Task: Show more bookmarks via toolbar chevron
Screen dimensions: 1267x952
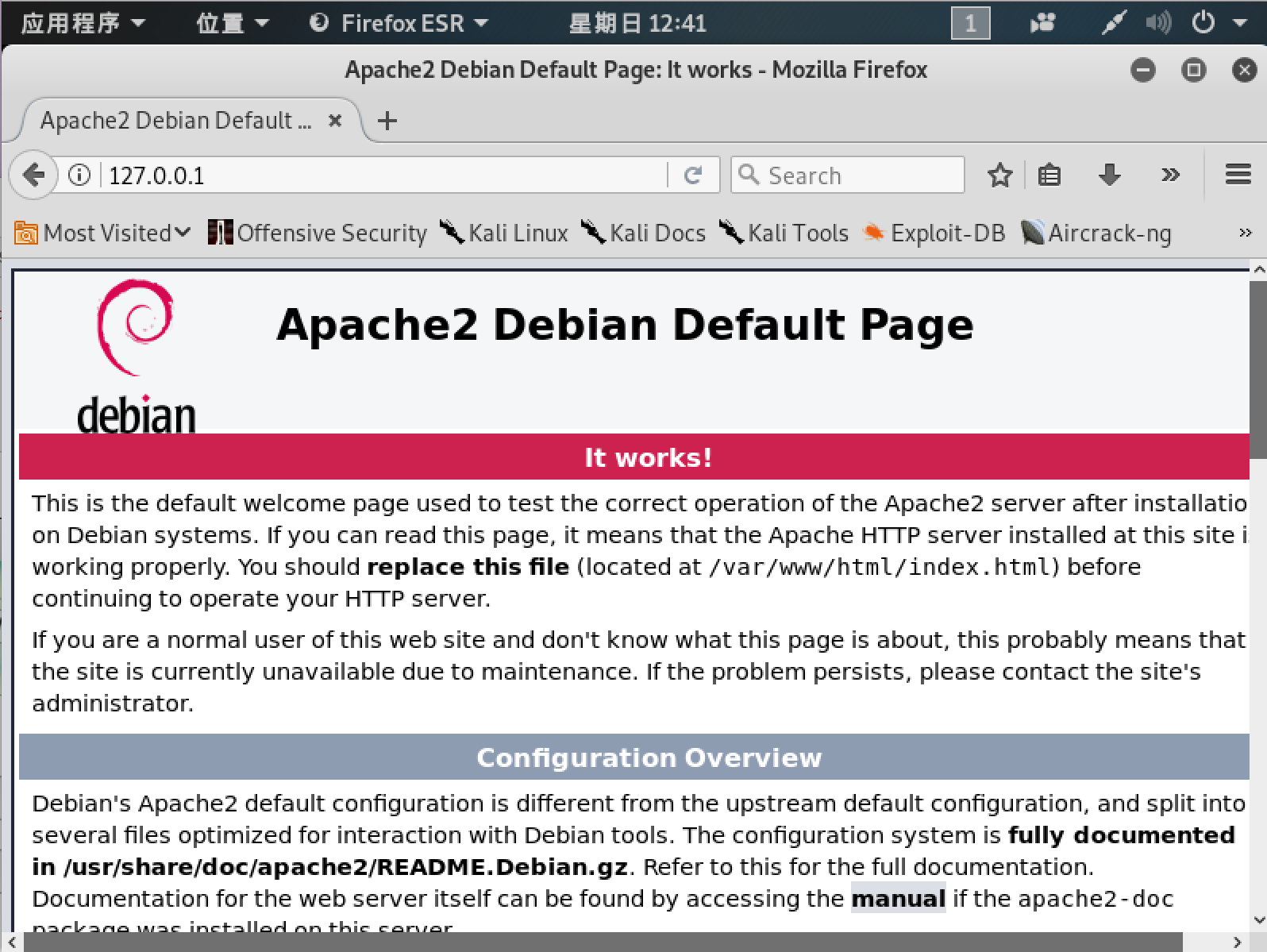Action: point(1245,233)
